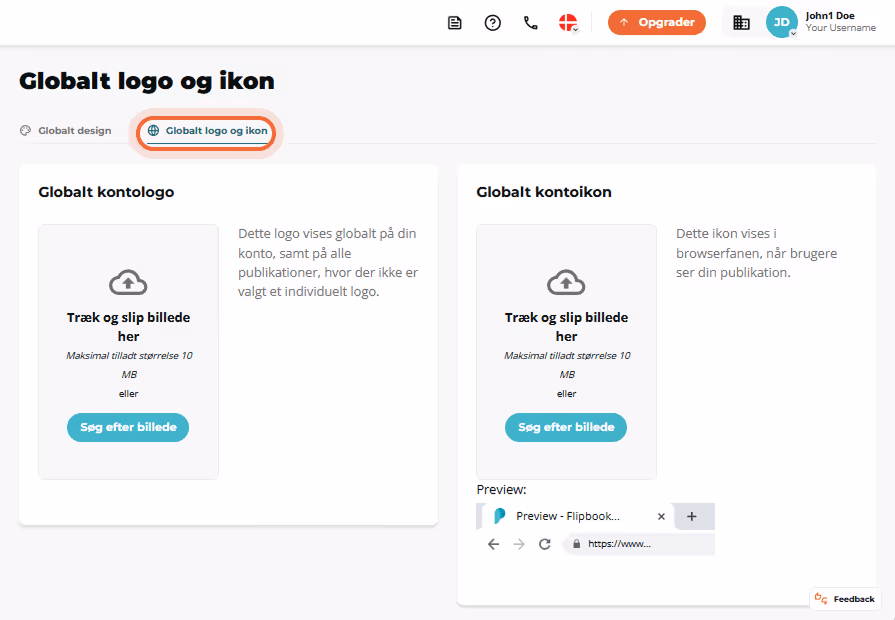Click the Opgrader upgrade button
Screen dimensions: 895x620
click(x=657, y=22)
